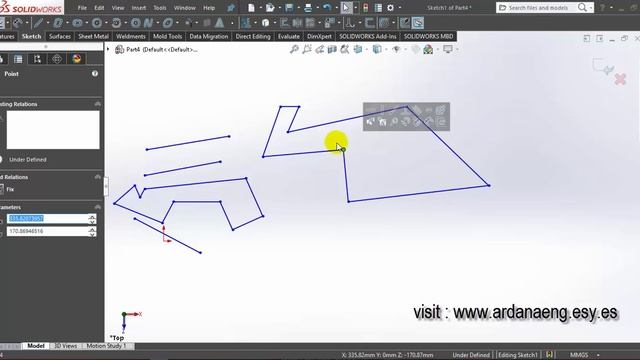Image resolution: width=640 pixels, height=360 pixels.
Task: Open the Options gear icon
Action: click(x=391, y=8)
